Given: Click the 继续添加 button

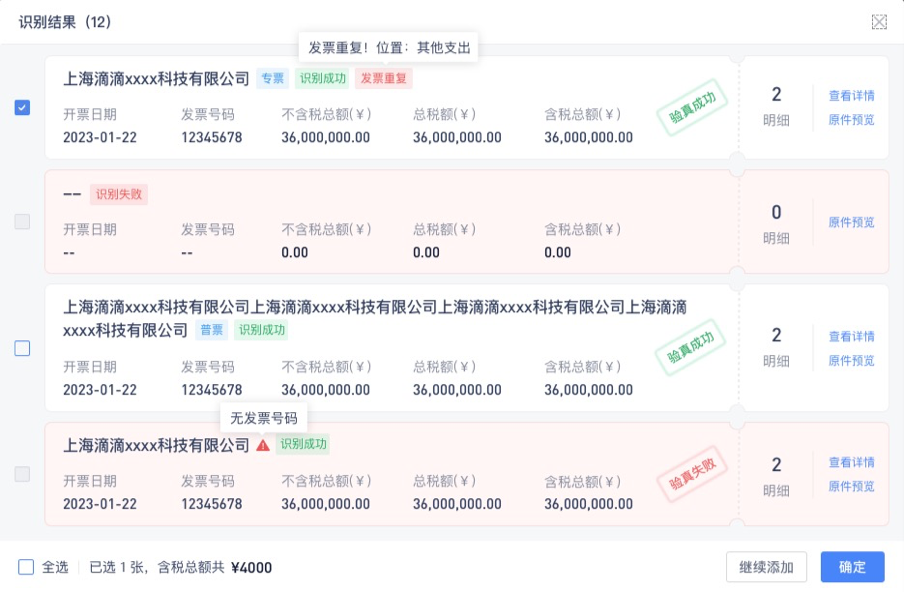Looking at the screenshot, I should tap(764, 567).
